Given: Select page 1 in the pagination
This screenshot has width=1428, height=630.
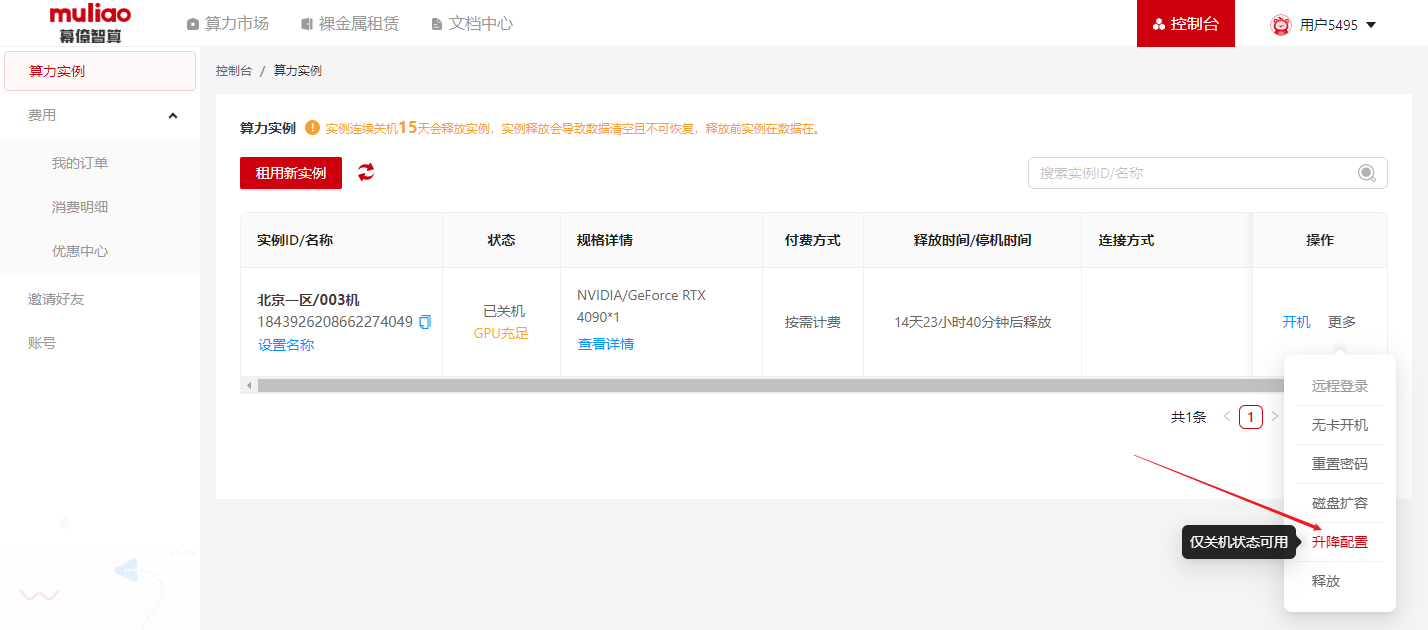Looking at the screenshot, I should tap(1250, 417).
